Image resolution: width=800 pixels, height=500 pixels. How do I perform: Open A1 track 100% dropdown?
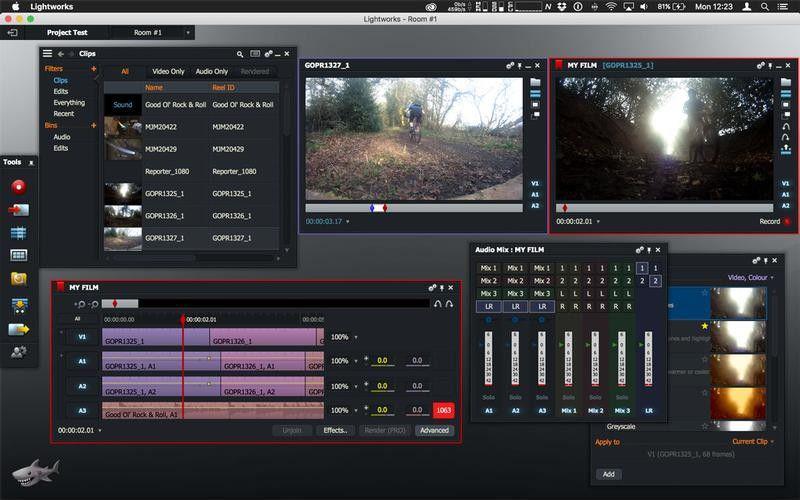(356, 361)
